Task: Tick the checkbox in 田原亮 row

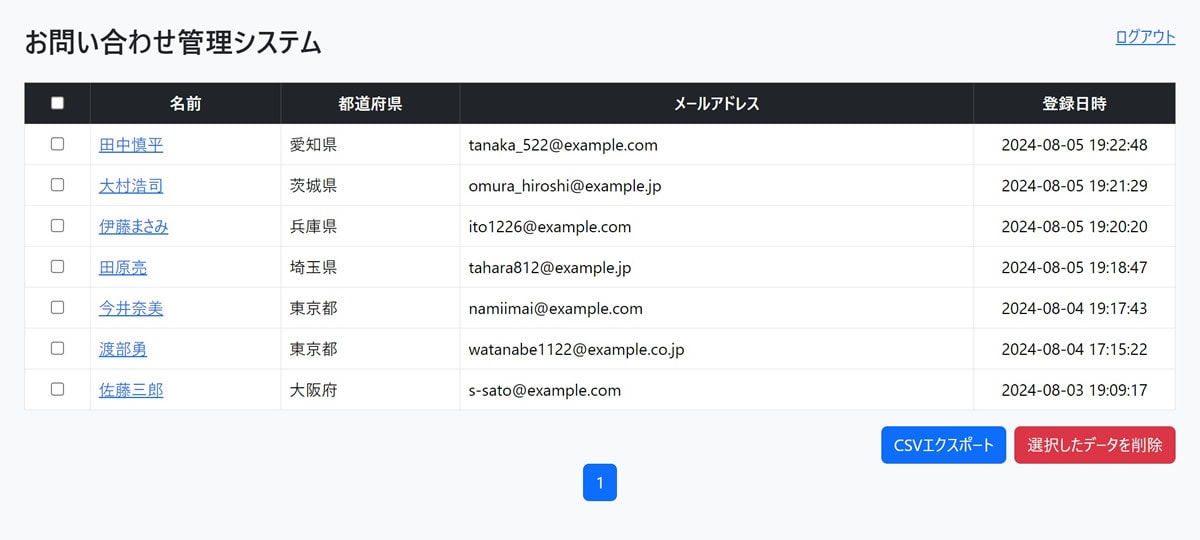Action: [x=57, y=267]
